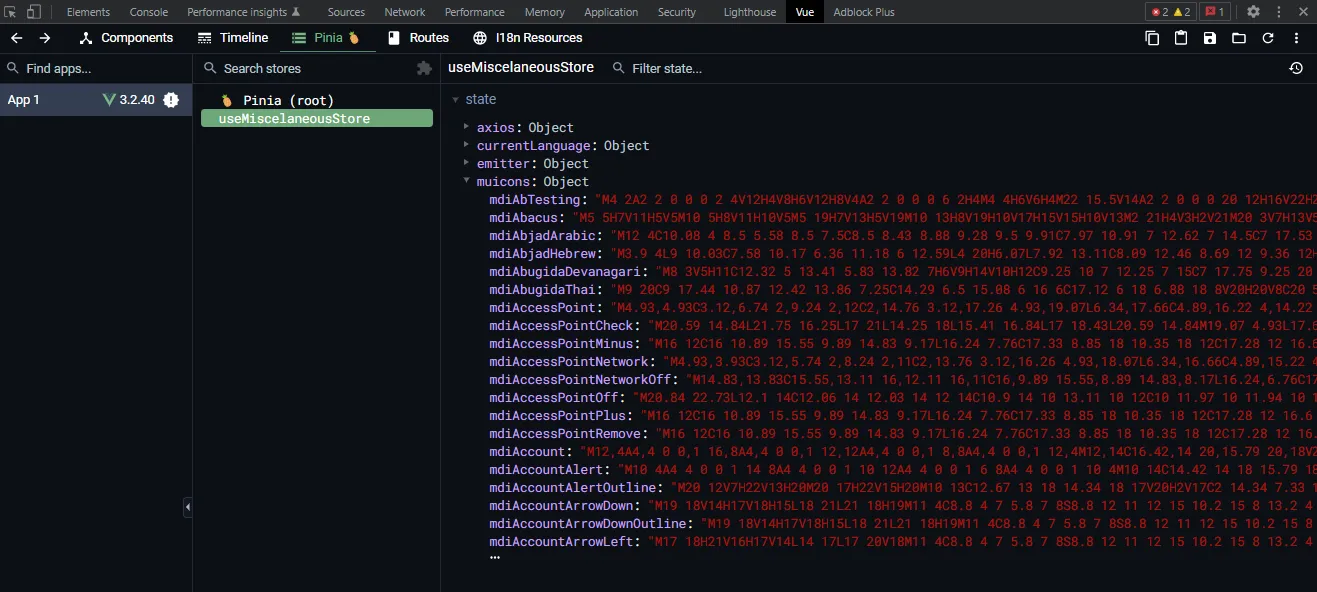The width and height of the screenshot is (1317, 592).
Task: Switch to the Application tab
Action: click(611, 12)
